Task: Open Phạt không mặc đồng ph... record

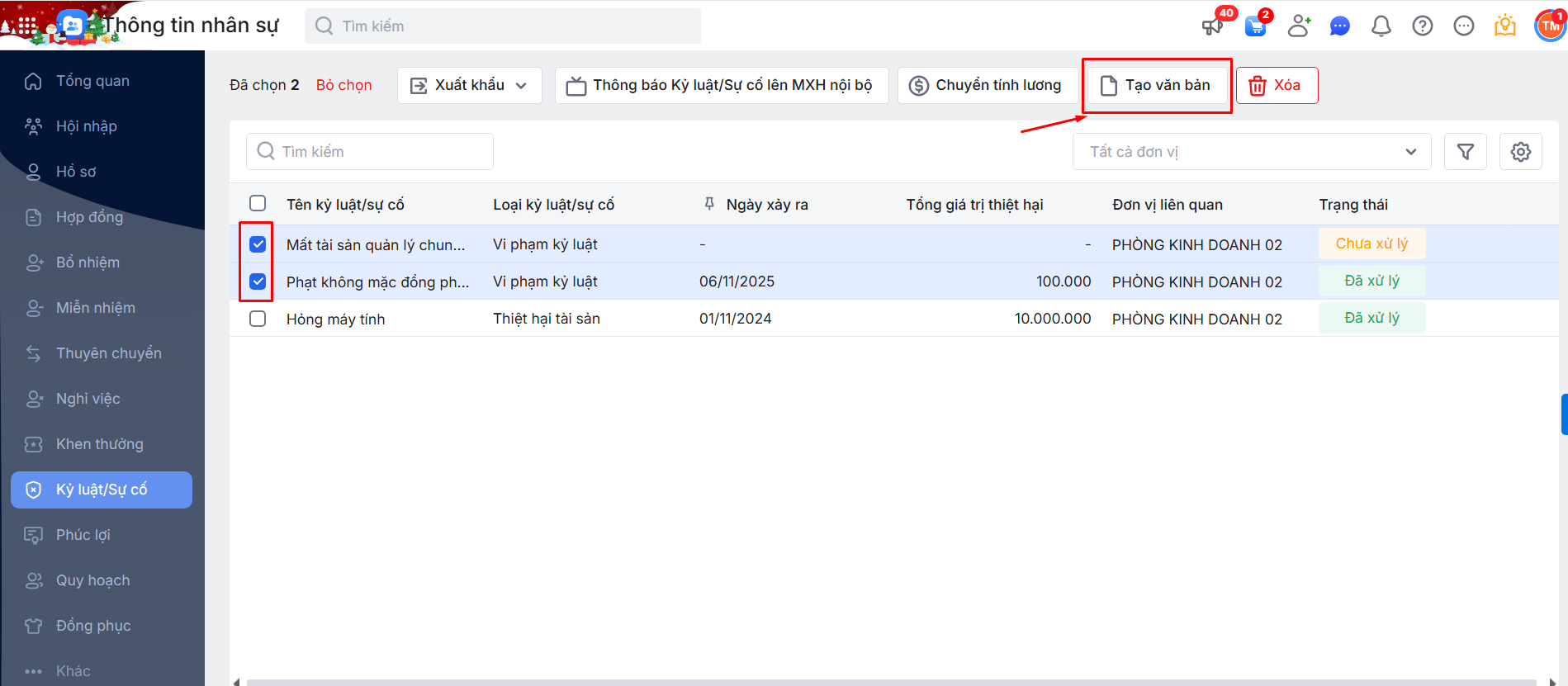Action: 377,282
